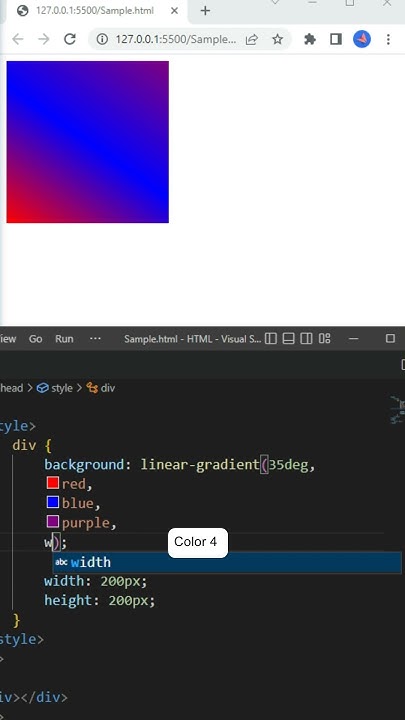
Task: Toggle primary side bar layout icon
Action: click(x=271, y=339)
